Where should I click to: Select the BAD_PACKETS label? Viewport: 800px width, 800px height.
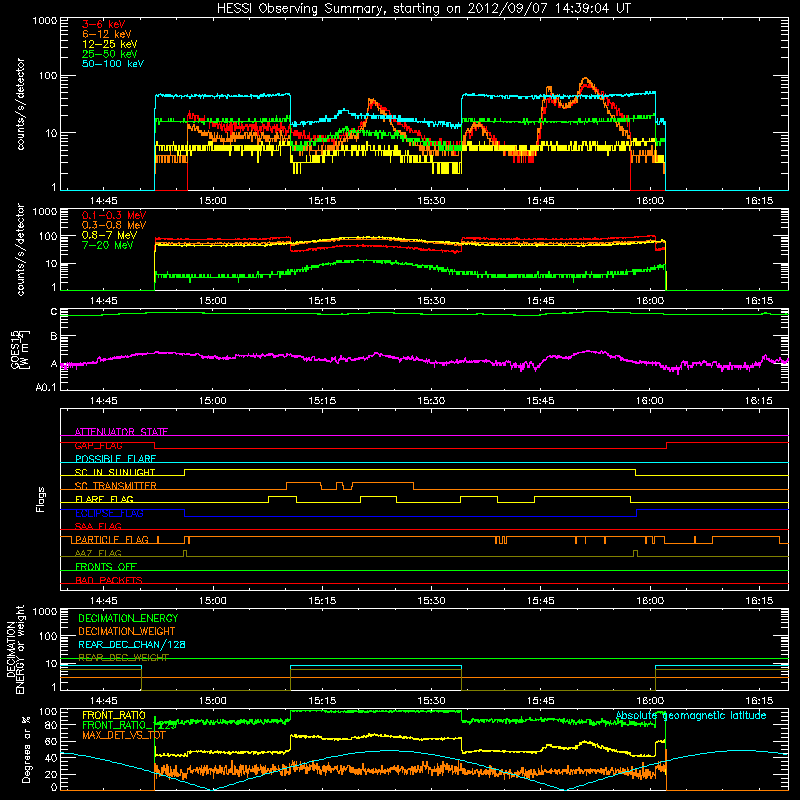pos(109,580)
